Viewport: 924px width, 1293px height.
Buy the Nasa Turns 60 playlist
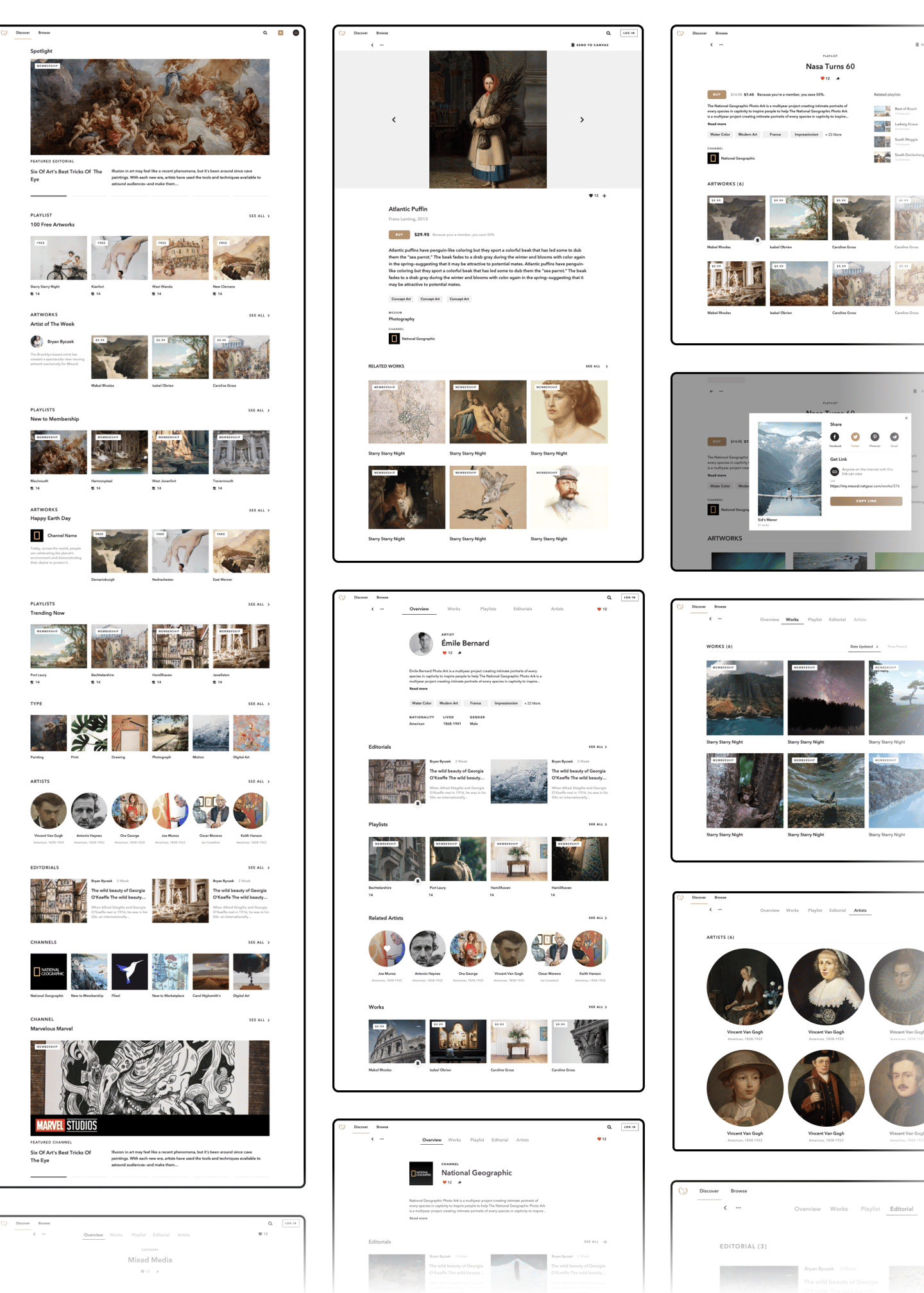[x=717, y=94]
